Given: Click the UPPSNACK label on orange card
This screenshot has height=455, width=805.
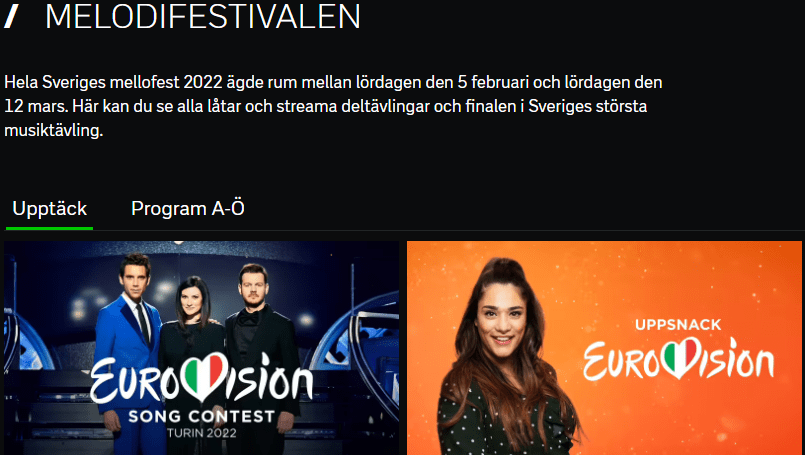Looking at the screenshot, I should pos(678,325).
